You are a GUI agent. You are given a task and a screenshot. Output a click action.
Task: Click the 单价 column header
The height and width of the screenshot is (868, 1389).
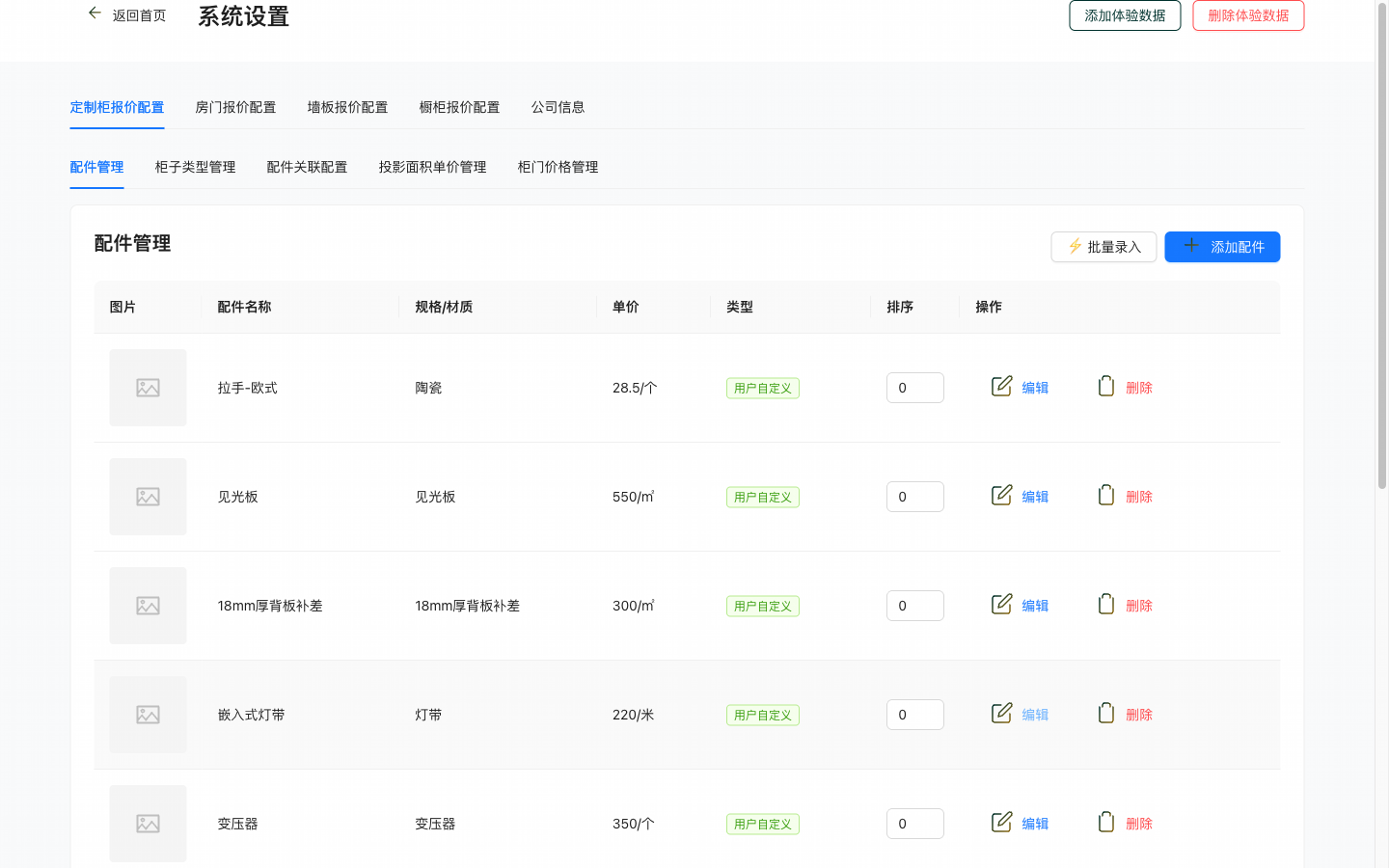point(625,307)
